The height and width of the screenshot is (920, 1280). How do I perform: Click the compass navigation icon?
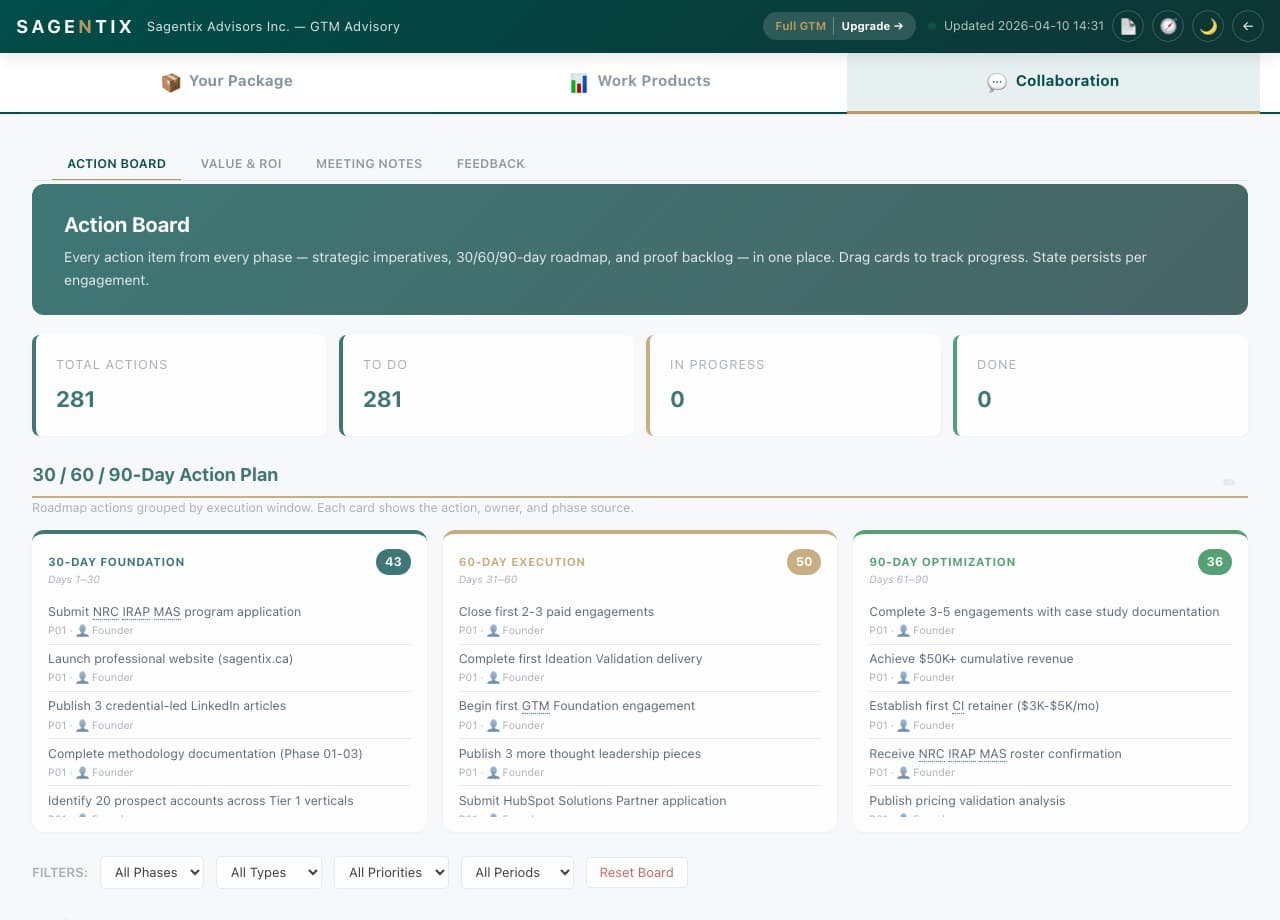pos(1168,26)
